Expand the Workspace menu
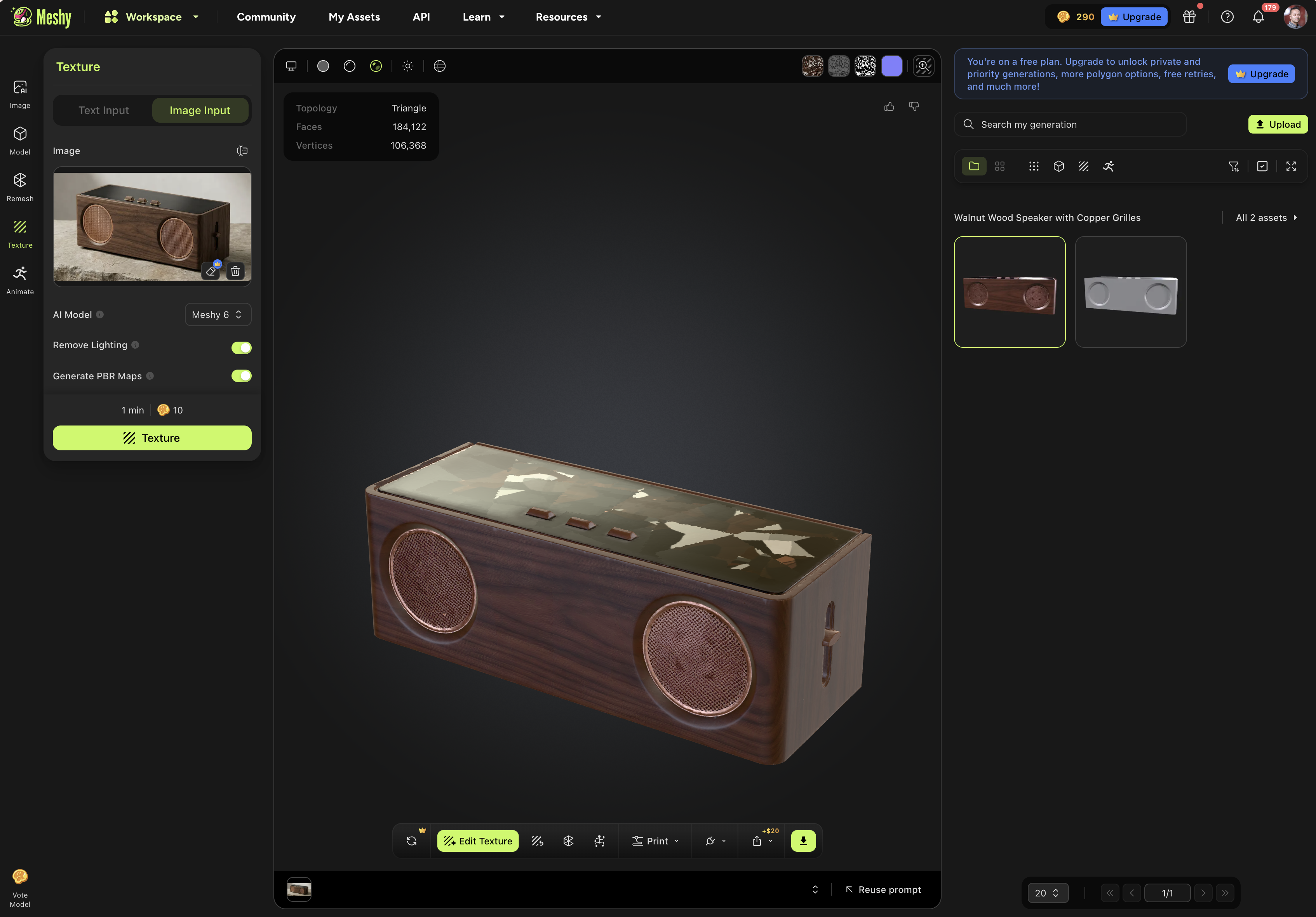 click(x=152, y=17)
